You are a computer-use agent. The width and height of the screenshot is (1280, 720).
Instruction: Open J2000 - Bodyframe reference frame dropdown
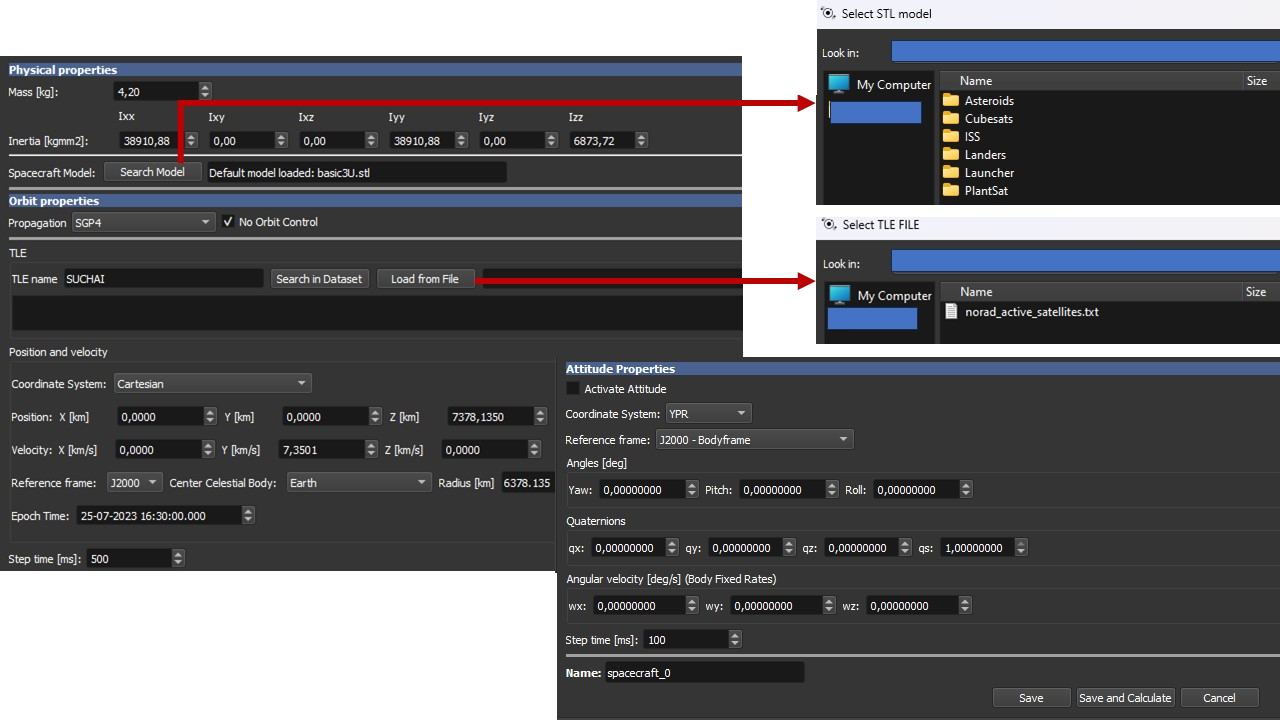click(x=754, y=440)
